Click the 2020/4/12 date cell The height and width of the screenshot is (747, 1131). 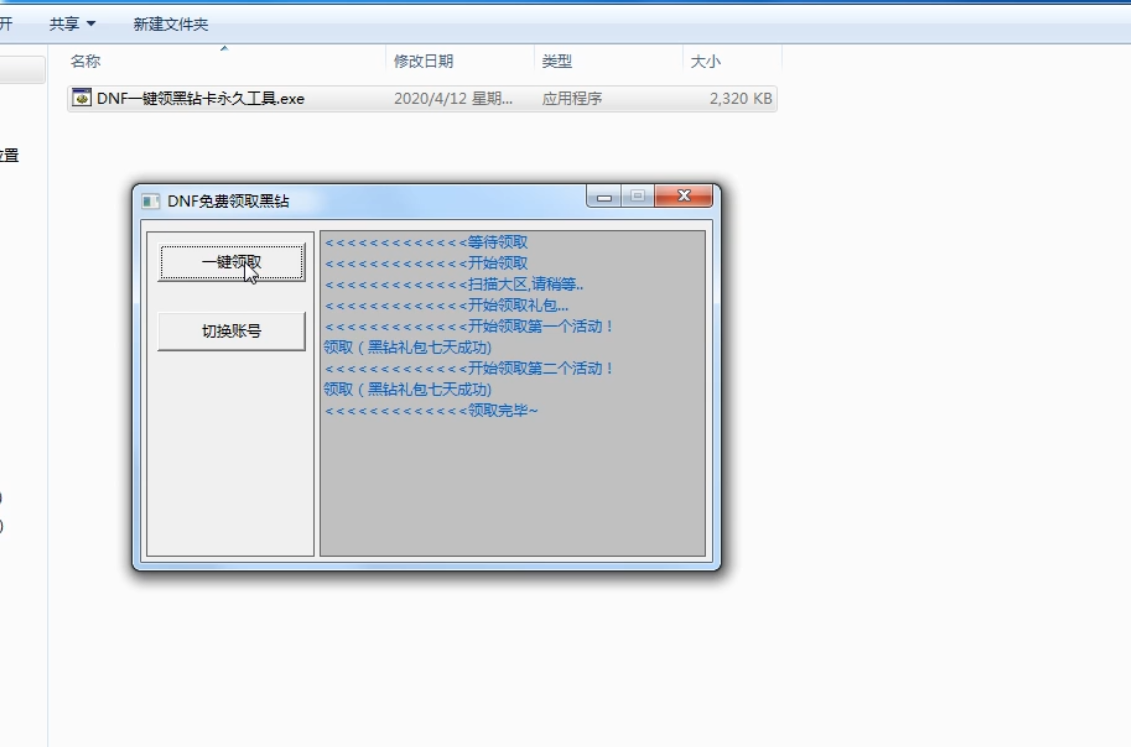tap(453, 99)
